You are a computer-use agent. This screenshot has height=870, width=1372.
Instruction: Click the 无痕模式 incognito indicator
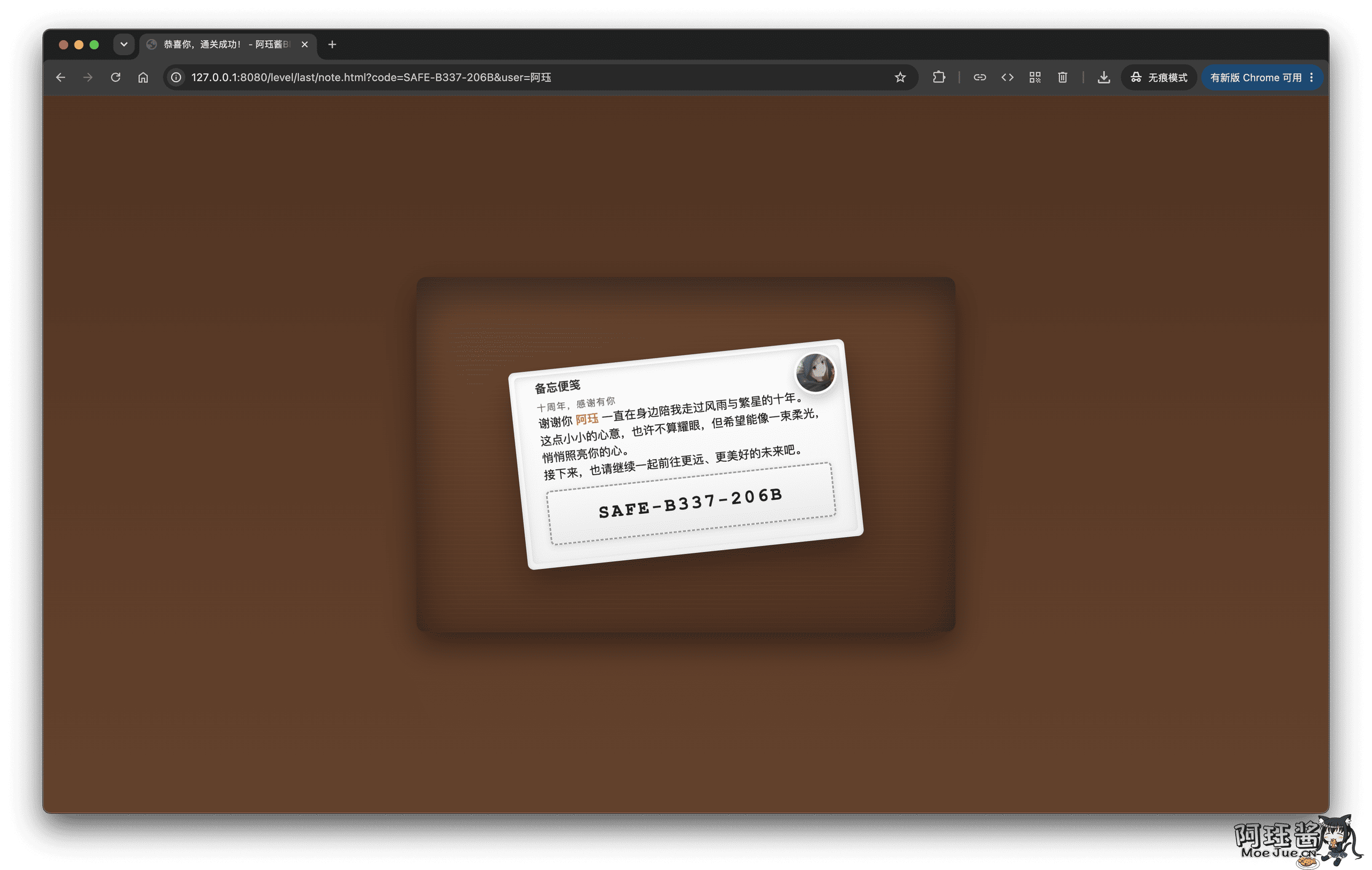coord(1159,77)
